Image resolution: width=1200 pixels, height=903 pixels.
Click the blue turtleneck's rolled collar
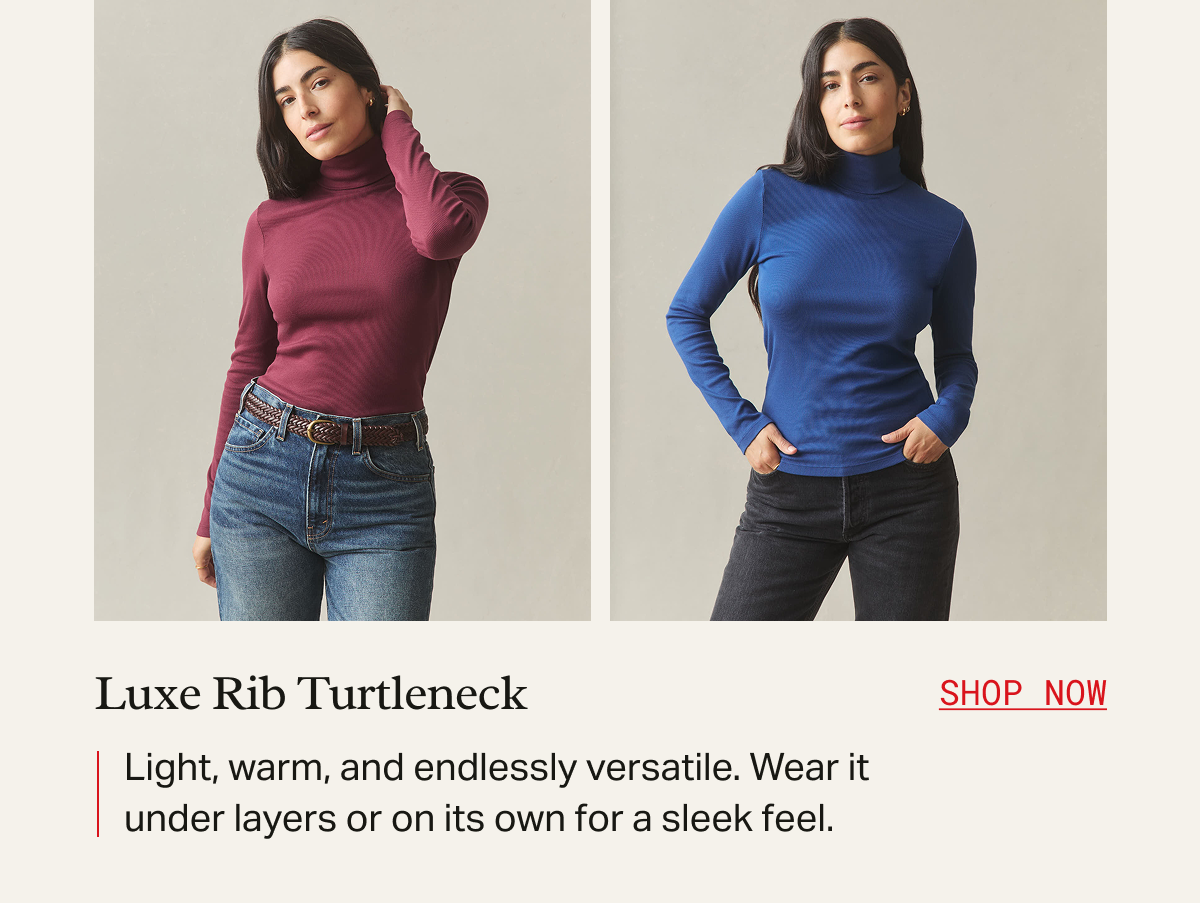[866, 170]
